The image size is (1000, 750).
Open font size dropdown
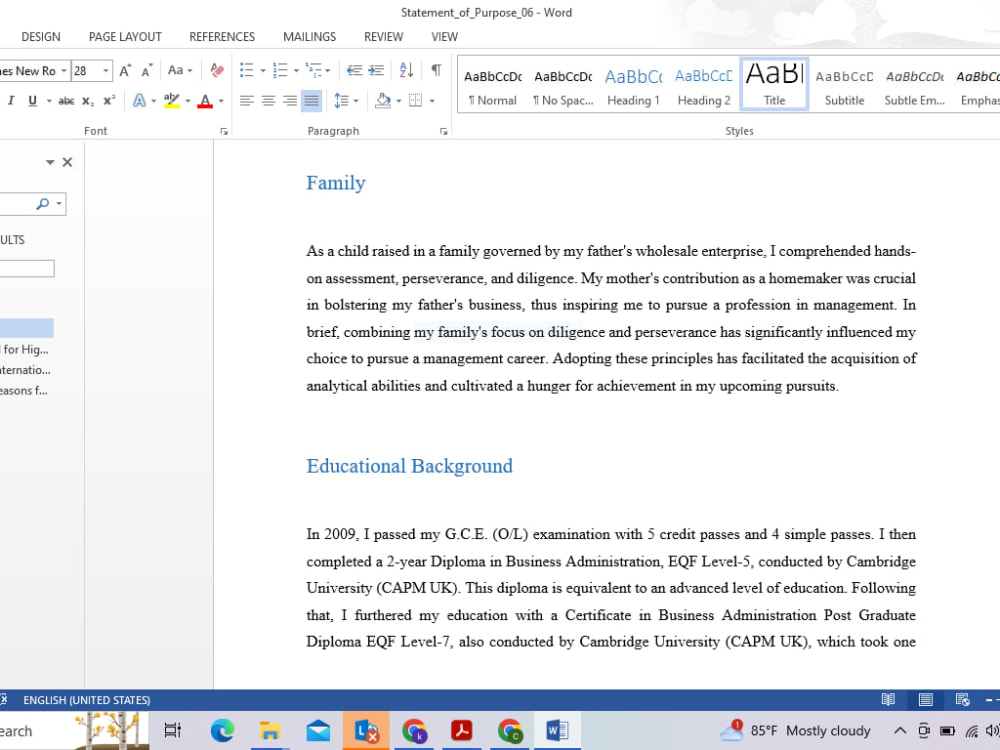(x=106, y=71)
